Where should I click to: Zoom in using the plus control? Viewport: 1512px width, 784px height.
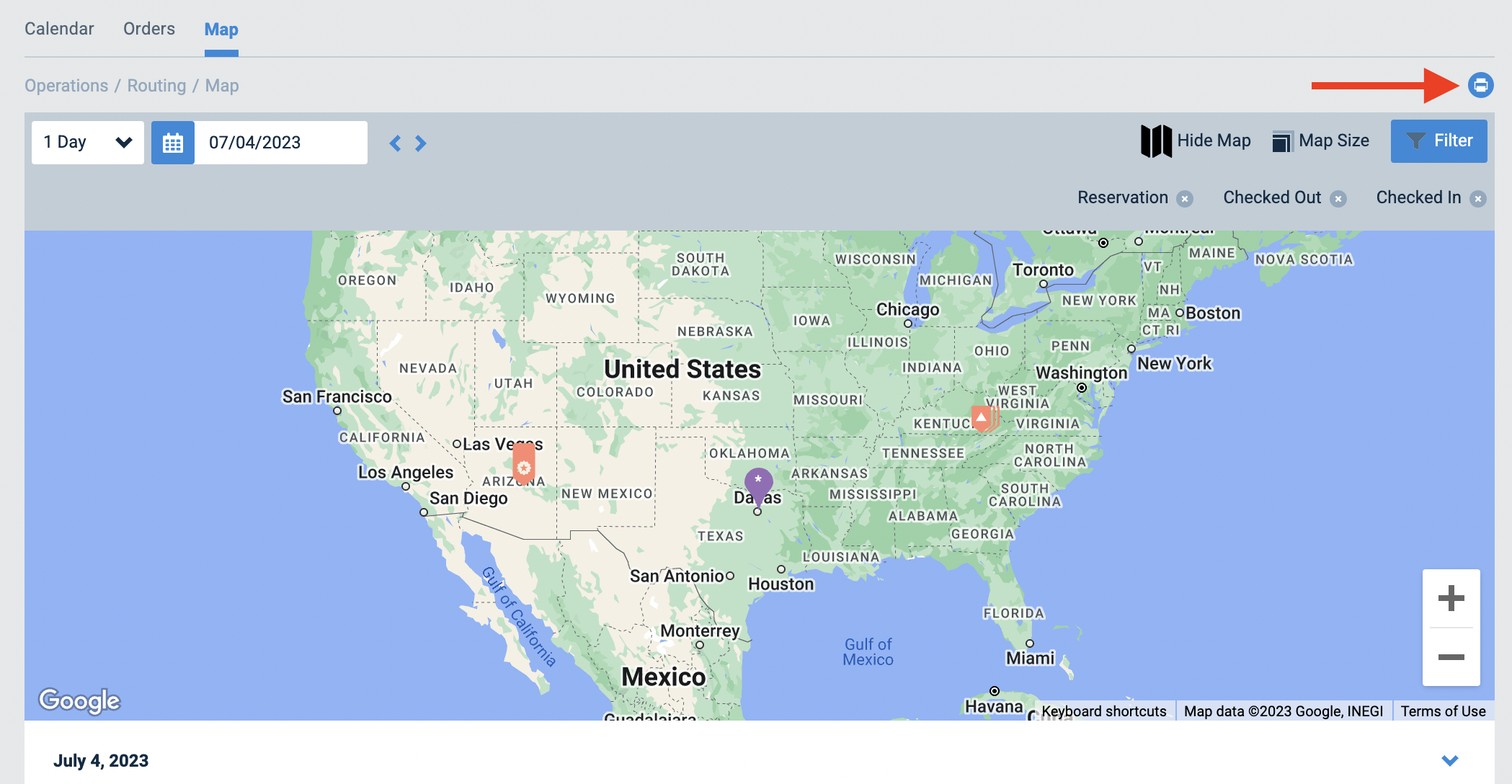click(1451, 597)
